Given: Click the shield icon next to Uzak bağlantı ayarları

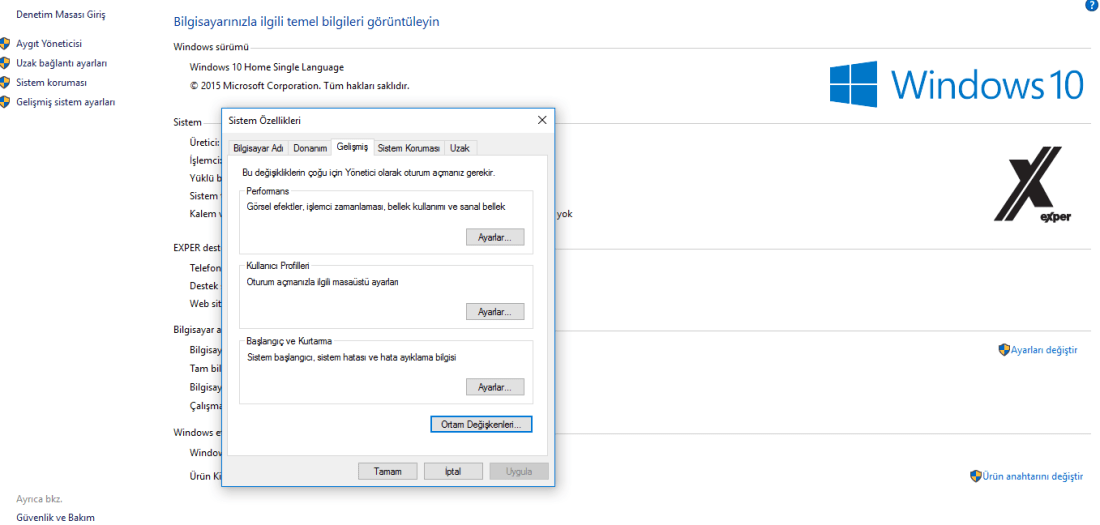Looking at the screenshot, I should click(x=5, y=63).
